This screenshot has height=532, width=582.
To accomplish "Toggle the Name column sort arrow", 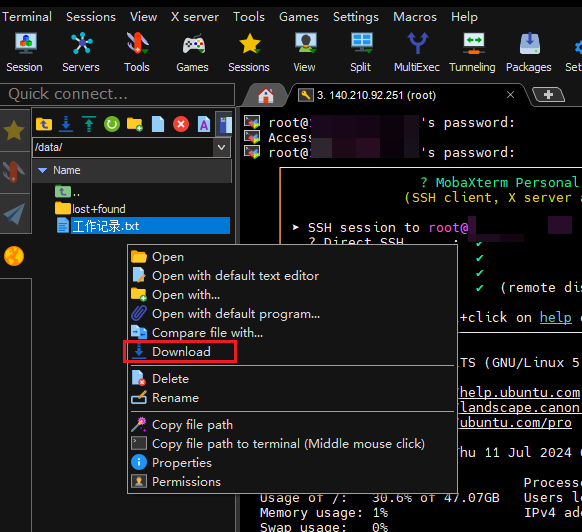I will coord(43,170).
